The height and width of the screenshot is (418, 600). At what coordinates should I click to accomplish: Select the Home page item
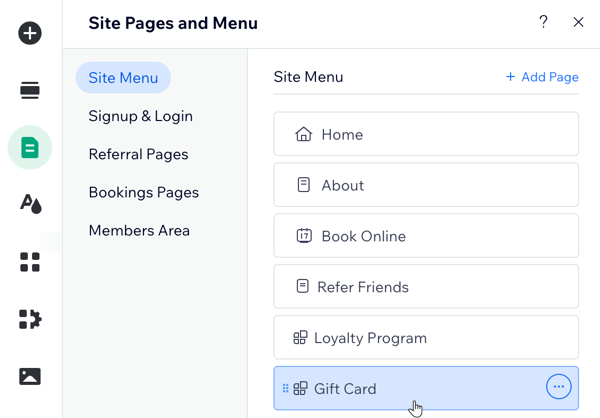point(426,134)
